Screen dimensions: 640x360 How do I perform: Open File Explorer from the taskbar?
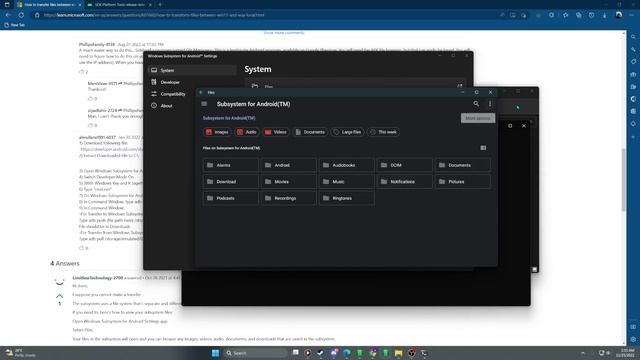coord(398,353)
